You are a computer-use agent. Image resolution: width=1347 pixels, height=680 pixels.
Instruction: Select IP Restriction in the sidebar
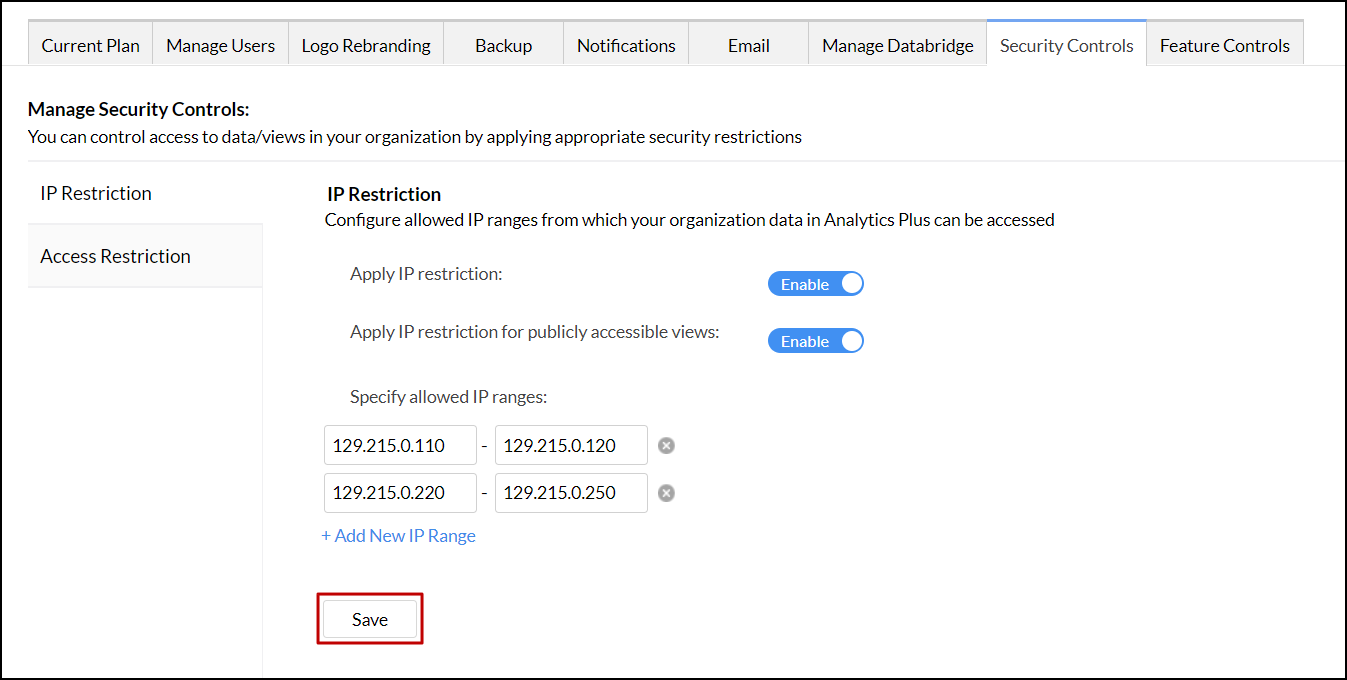coord(96,193)
